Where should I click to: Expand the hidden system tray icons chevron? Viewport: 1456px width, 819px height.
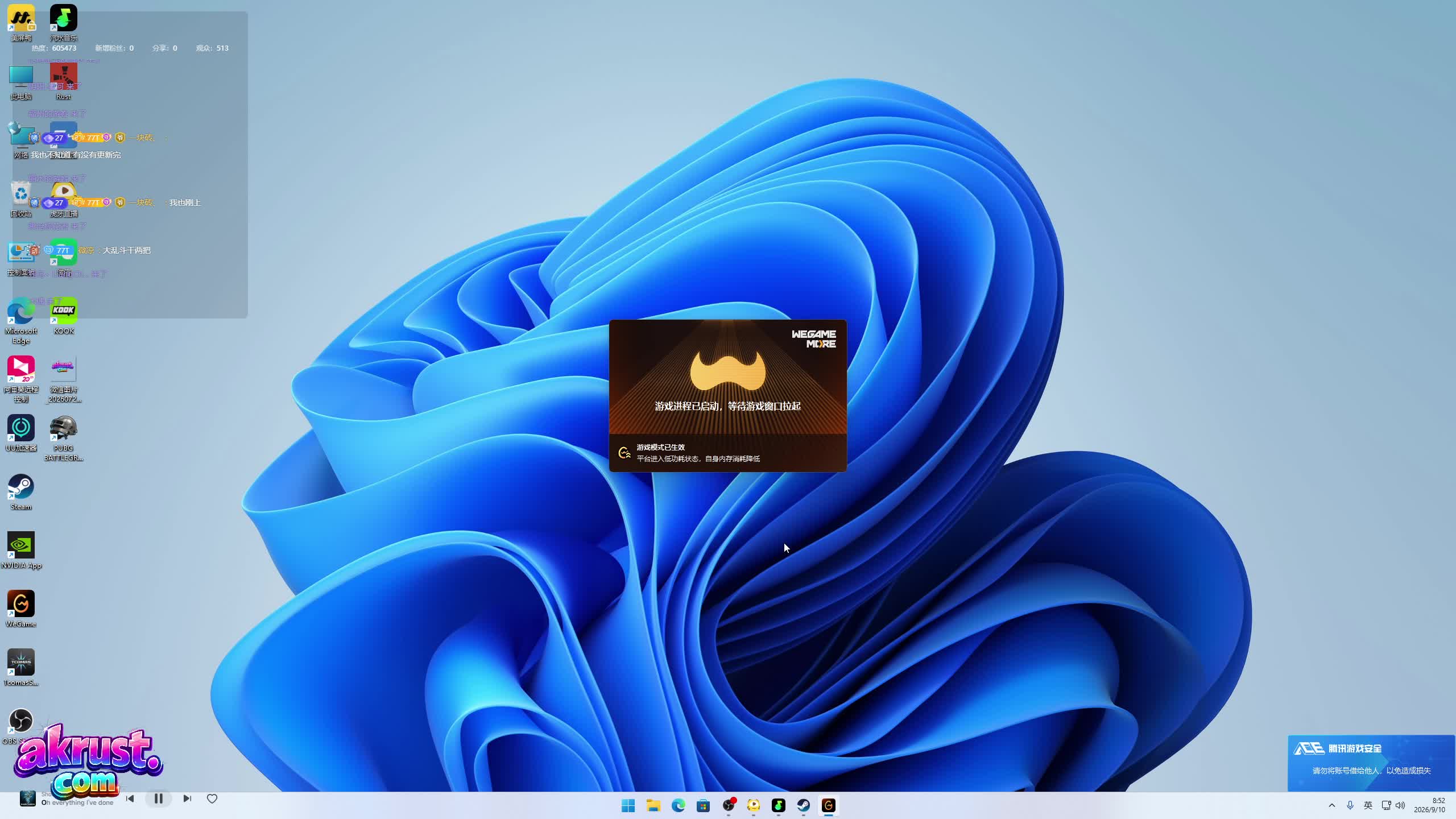1331,805
